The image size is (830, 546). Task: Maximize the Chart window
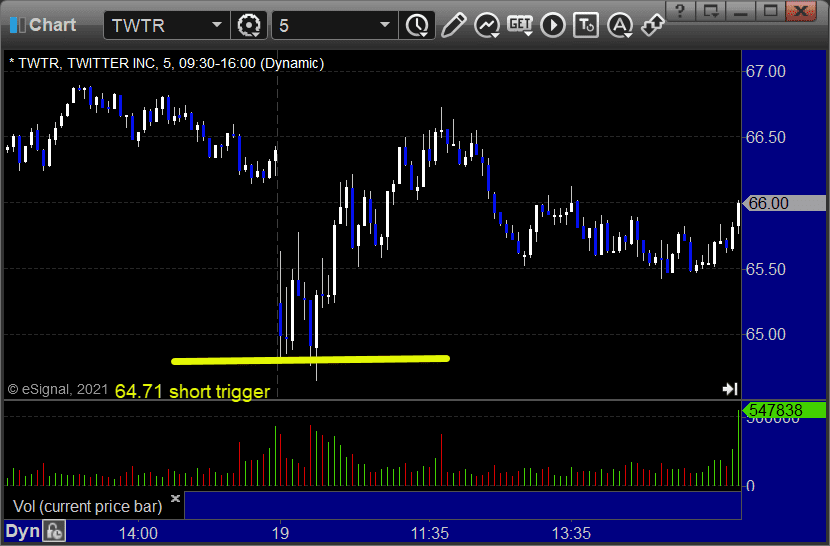[770, 11]
